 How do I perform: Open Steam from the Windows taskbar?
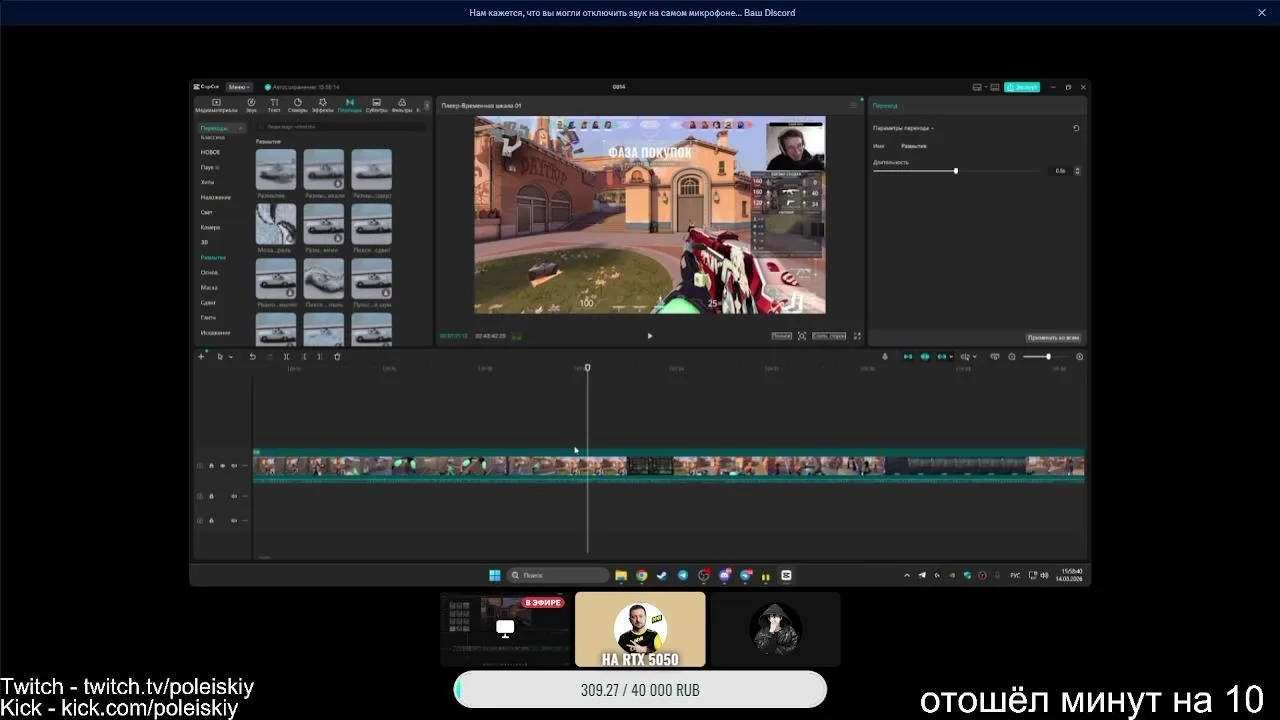[x=662, y=575]
